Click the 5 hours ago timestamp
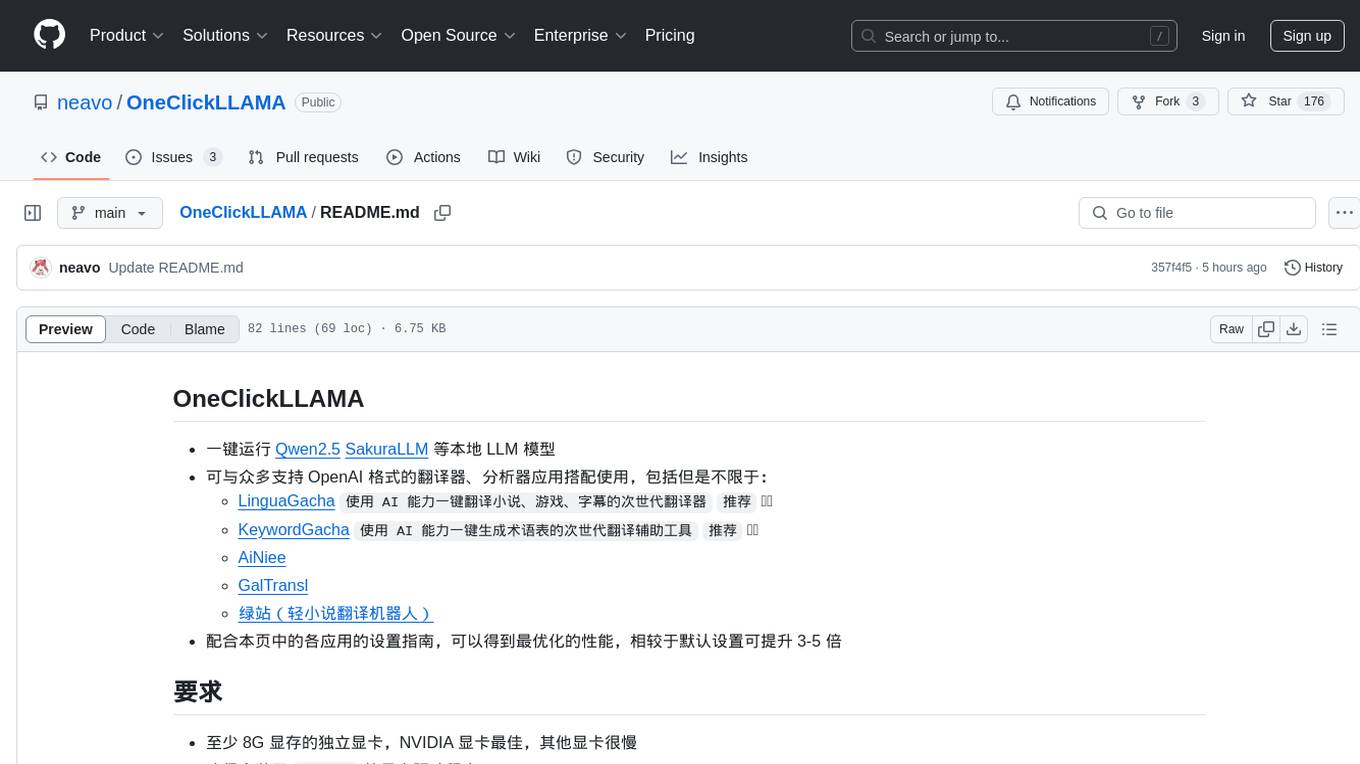This screenshot has width=1360, height=764. (1234, 268)
